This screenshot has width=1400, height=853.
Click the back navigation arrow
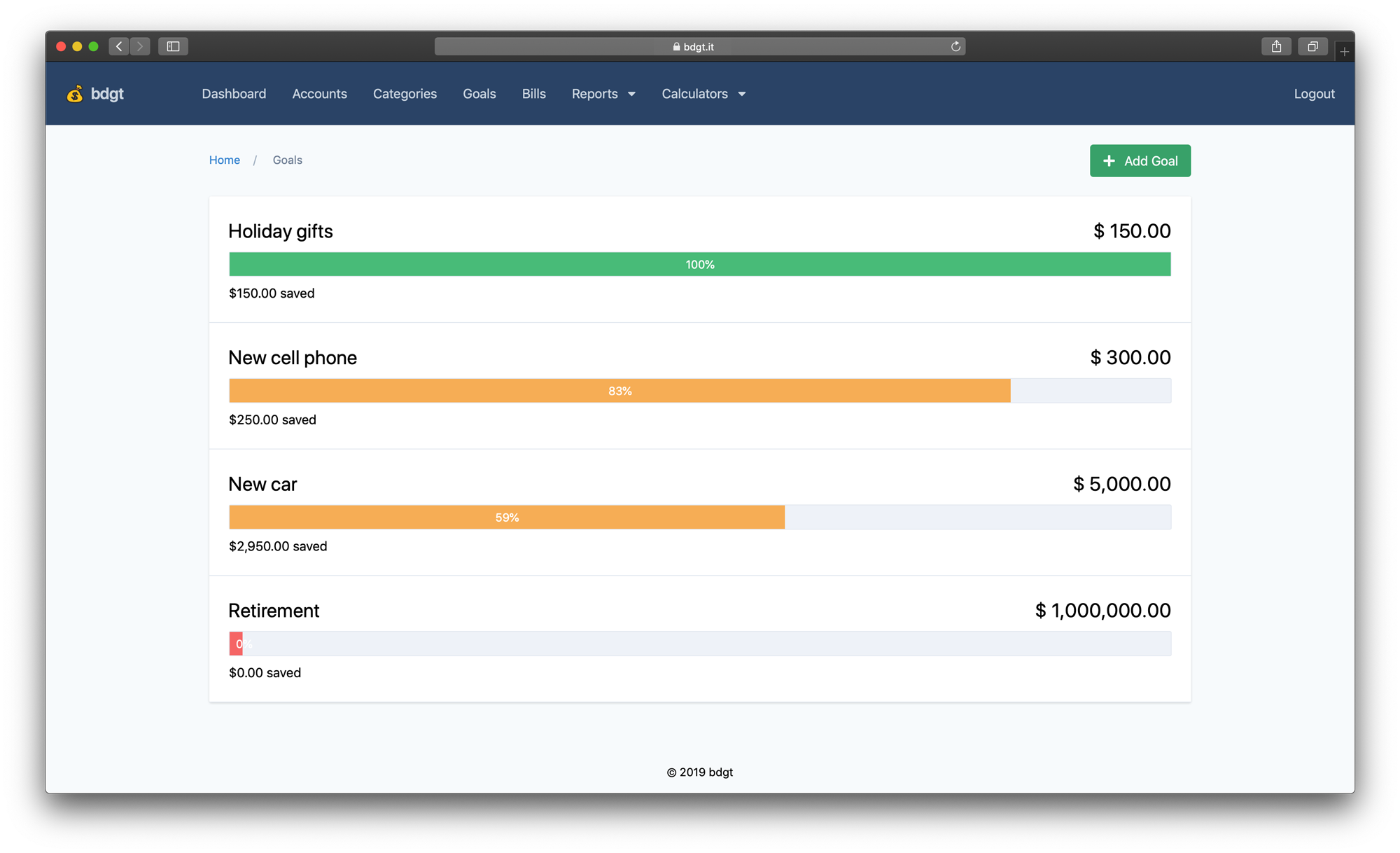pyautogui.click(x=119, y=46)
